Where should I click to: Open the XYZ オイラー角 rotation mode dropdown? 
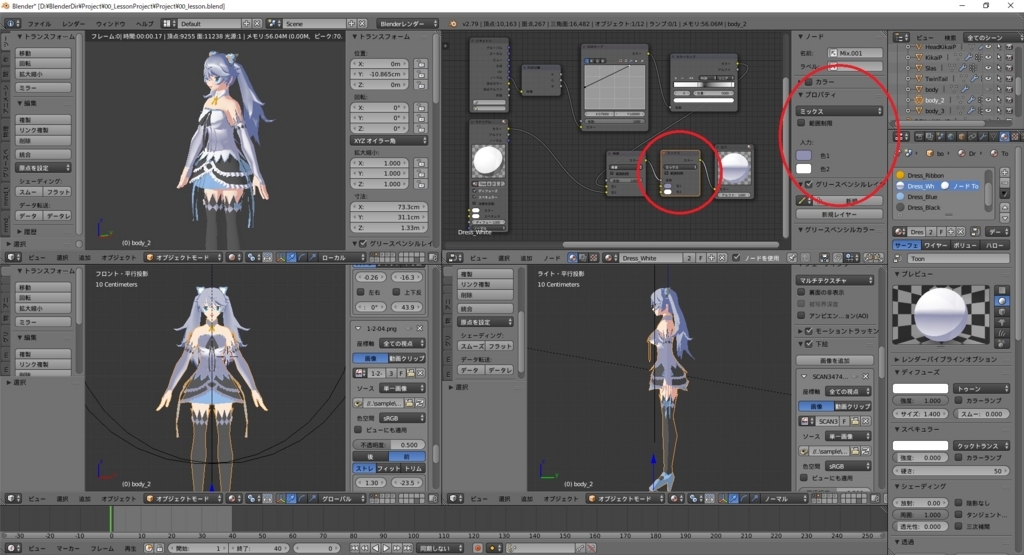point(389,140)
